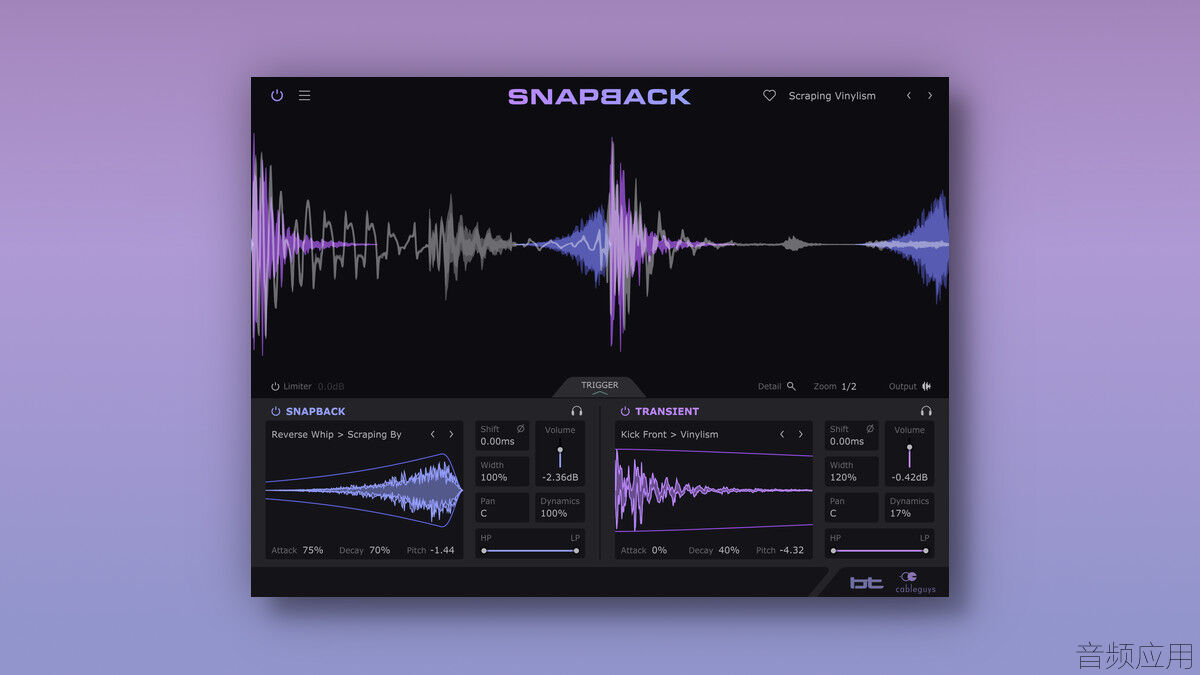
Task: Click Snapback Dynamics 100% field
Action: point(560,507)
